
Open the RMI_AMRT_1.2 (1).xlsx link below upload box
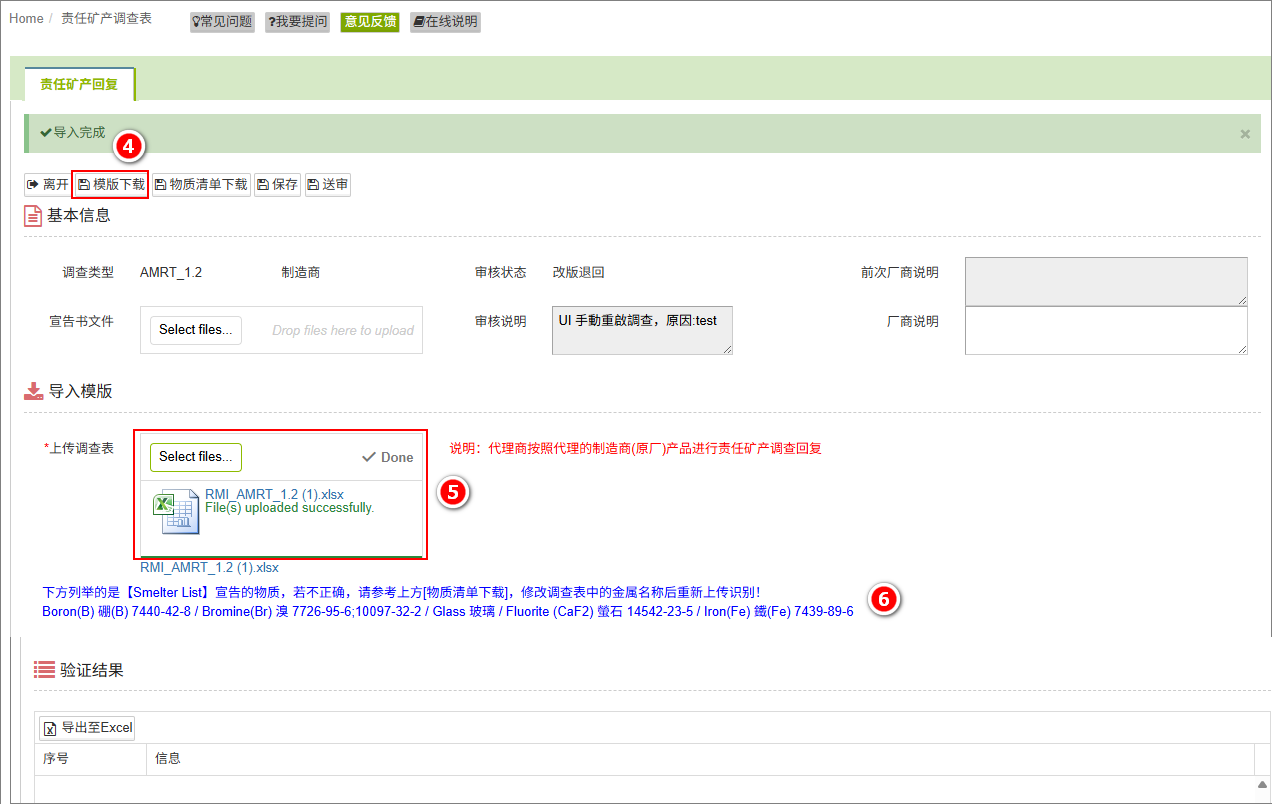pos(209,568)
